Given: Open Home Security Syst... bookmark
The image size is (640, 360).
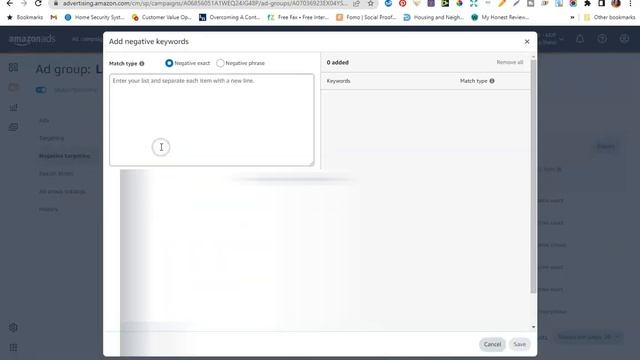Looking at the screenshot, I should point(94,18).
